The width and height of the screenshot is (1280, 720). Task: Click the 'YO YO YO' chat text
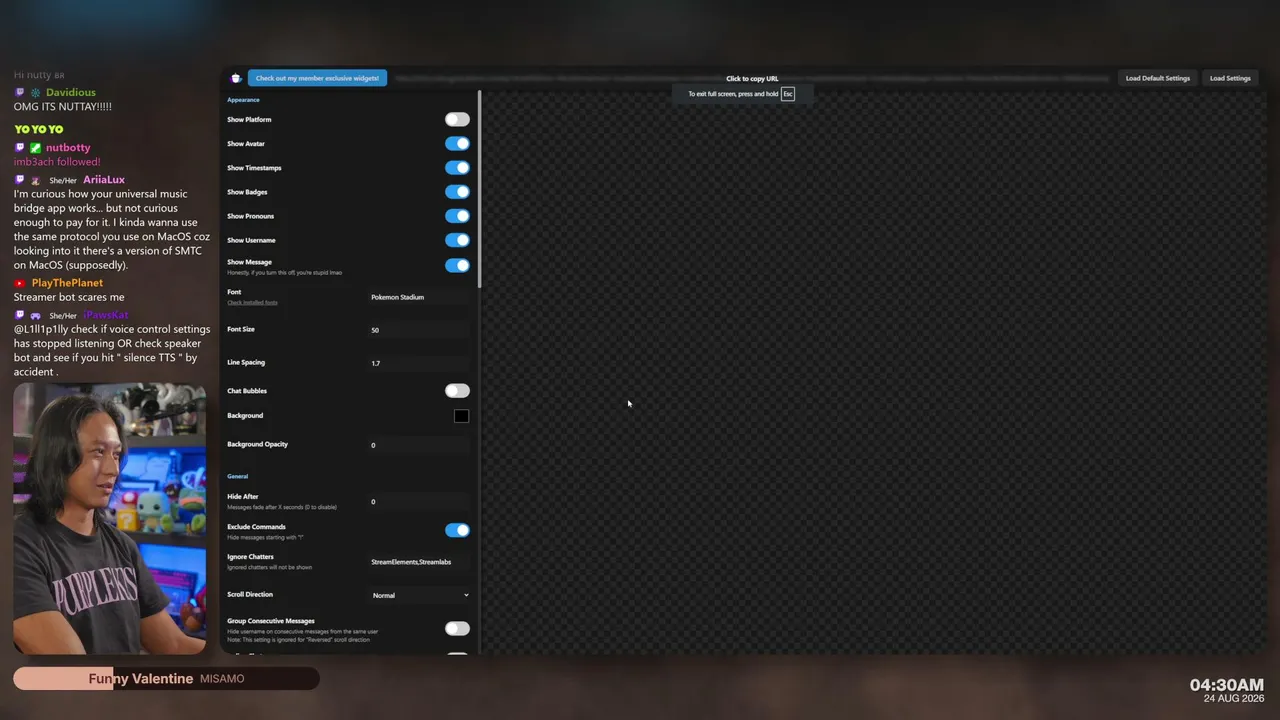pyautogui.click(x=39, y=129)
